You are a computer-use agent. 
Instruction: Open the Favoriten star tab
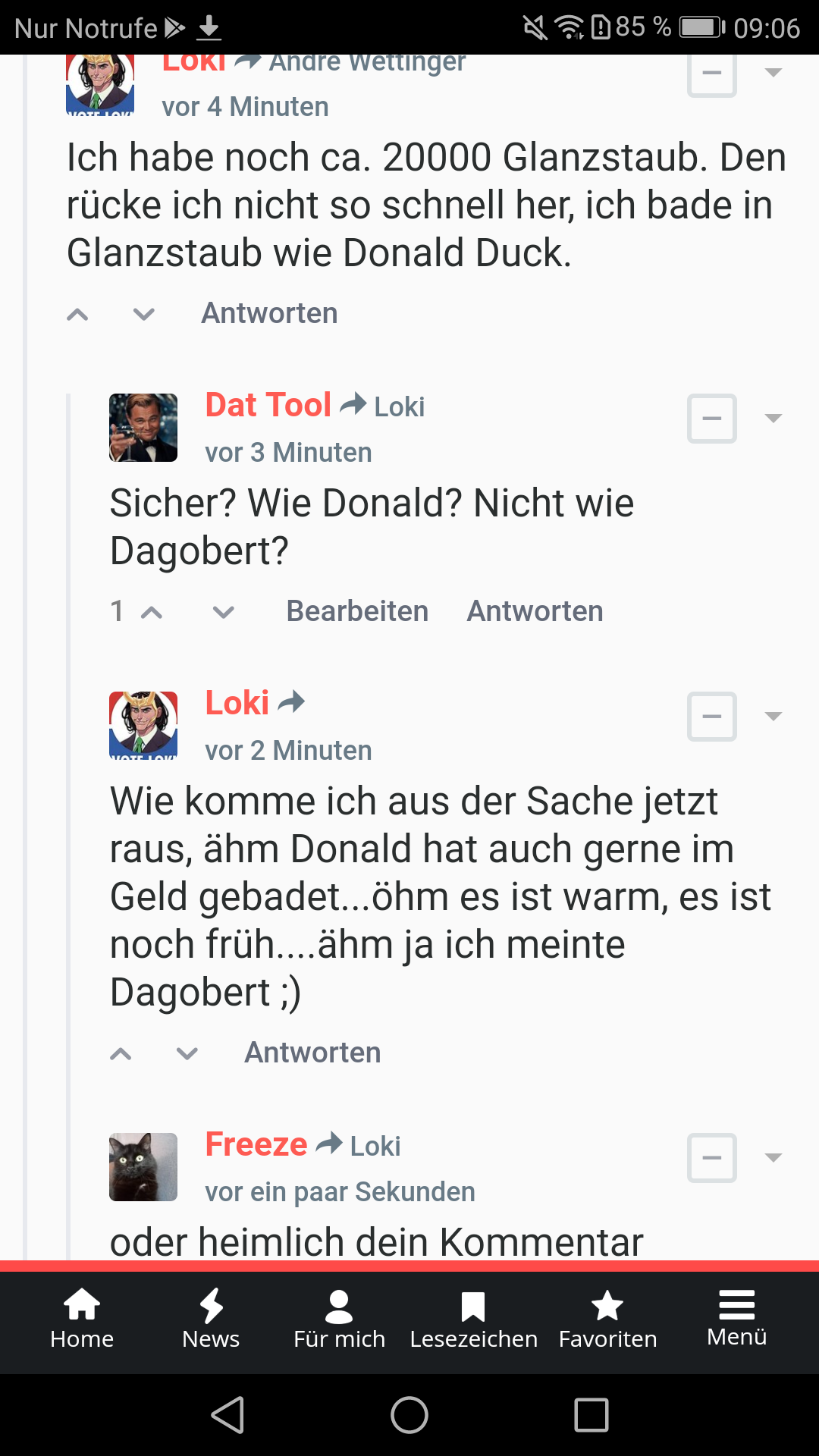[607, 1318]
